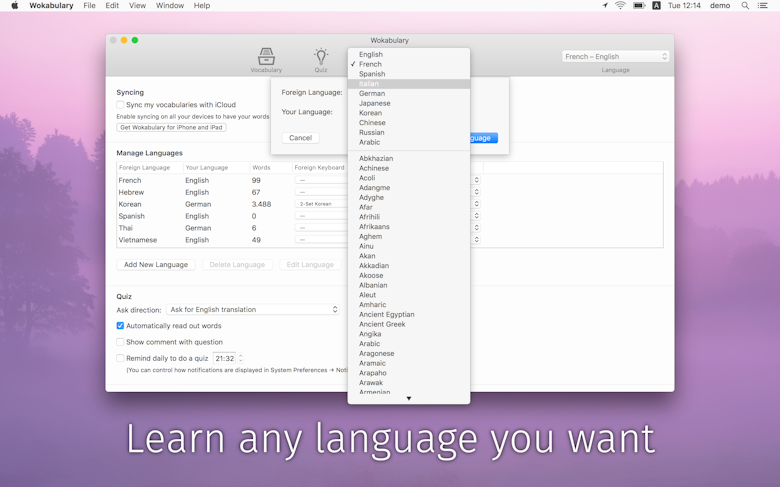Open Foreign Keyboard dropdown for Hebrew row

(x=321, y=192)
